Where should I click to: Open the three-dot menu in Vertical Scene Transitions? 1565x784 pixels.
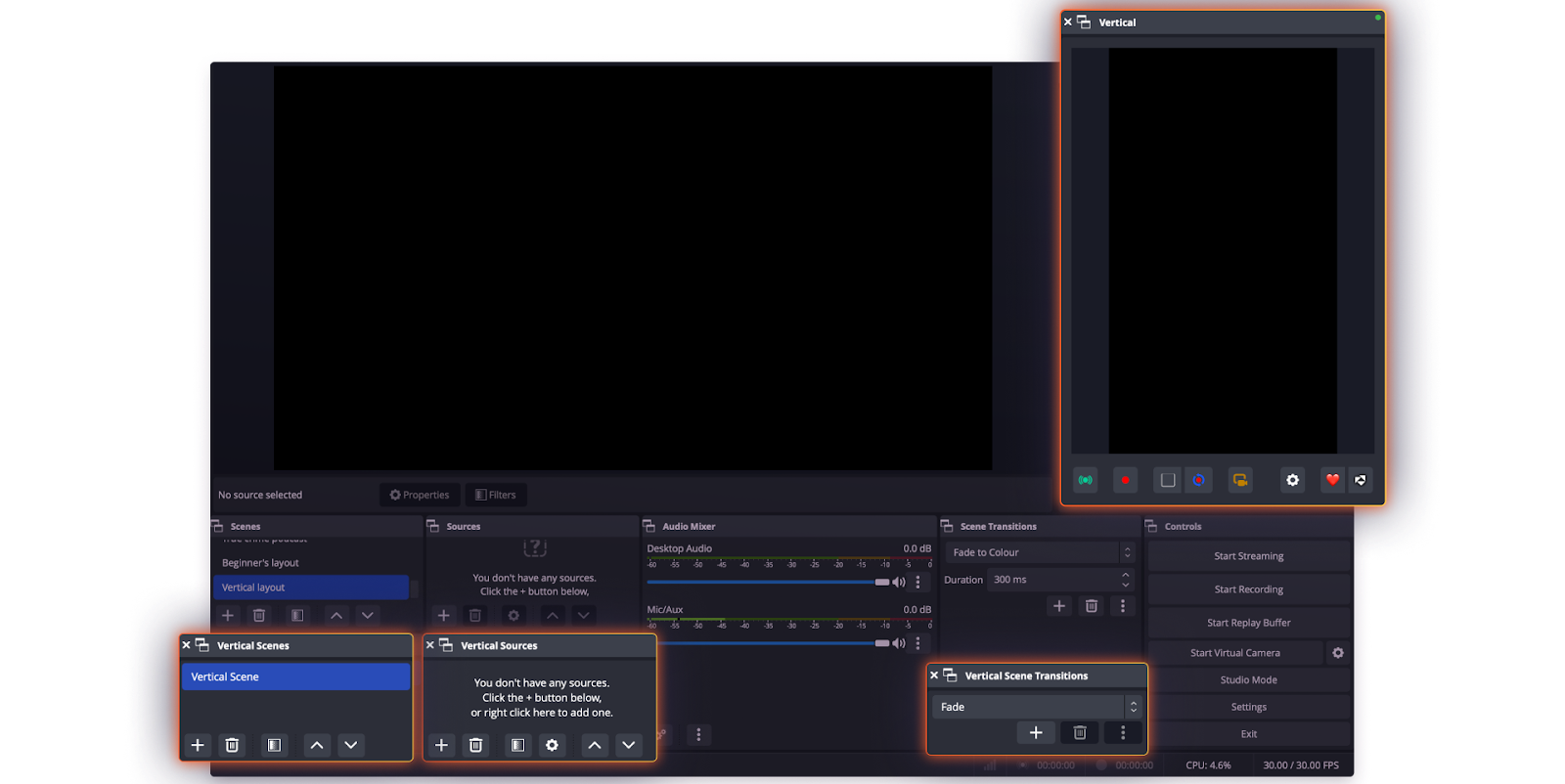click(1123, 732)
